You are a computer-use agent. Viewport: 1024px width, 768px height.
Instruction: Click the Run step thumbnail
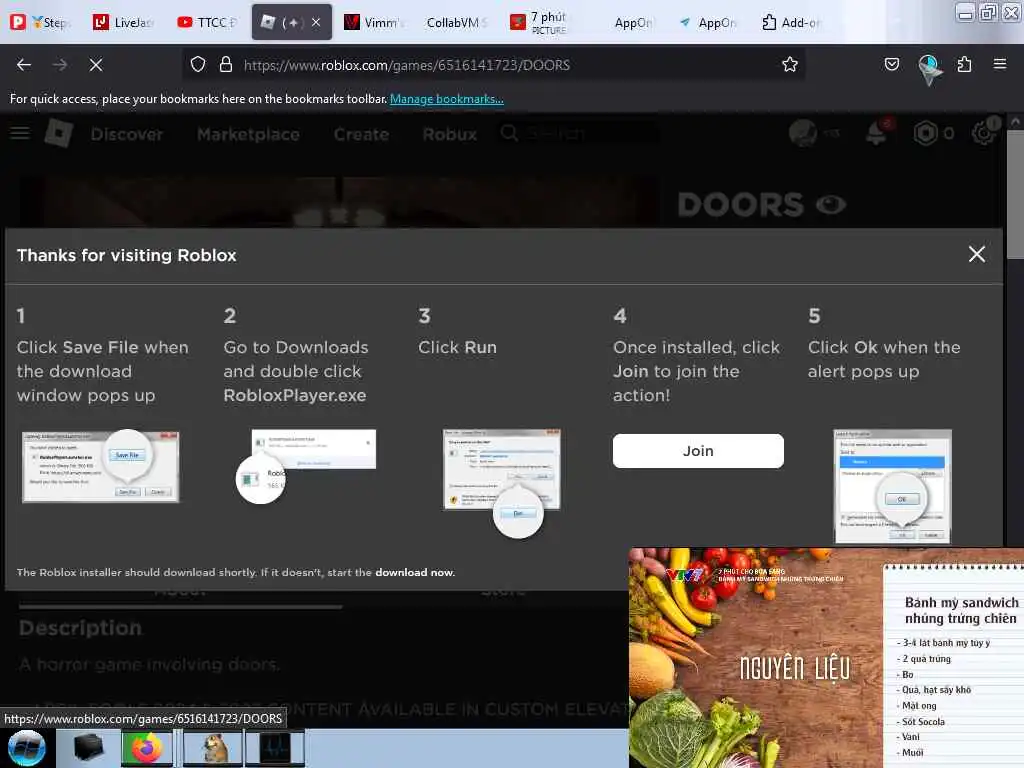point(502,482)
